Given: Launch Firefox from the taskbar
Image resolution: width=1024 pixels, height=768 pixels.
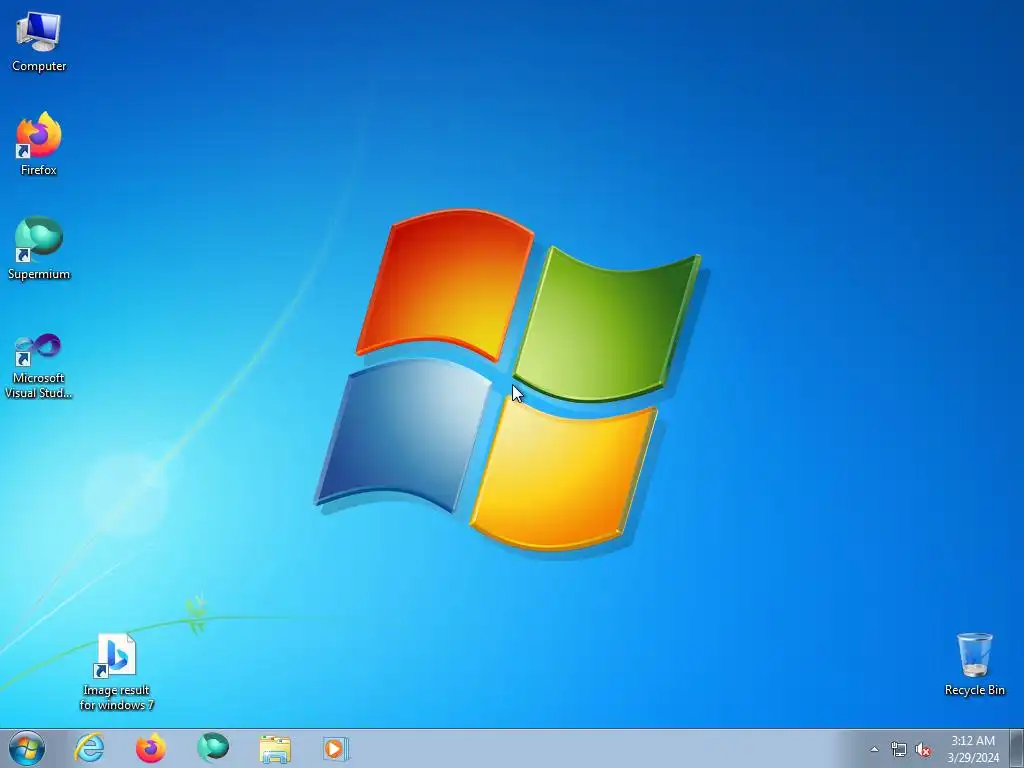Looking at the screenshot, I should tap(150, 748).
